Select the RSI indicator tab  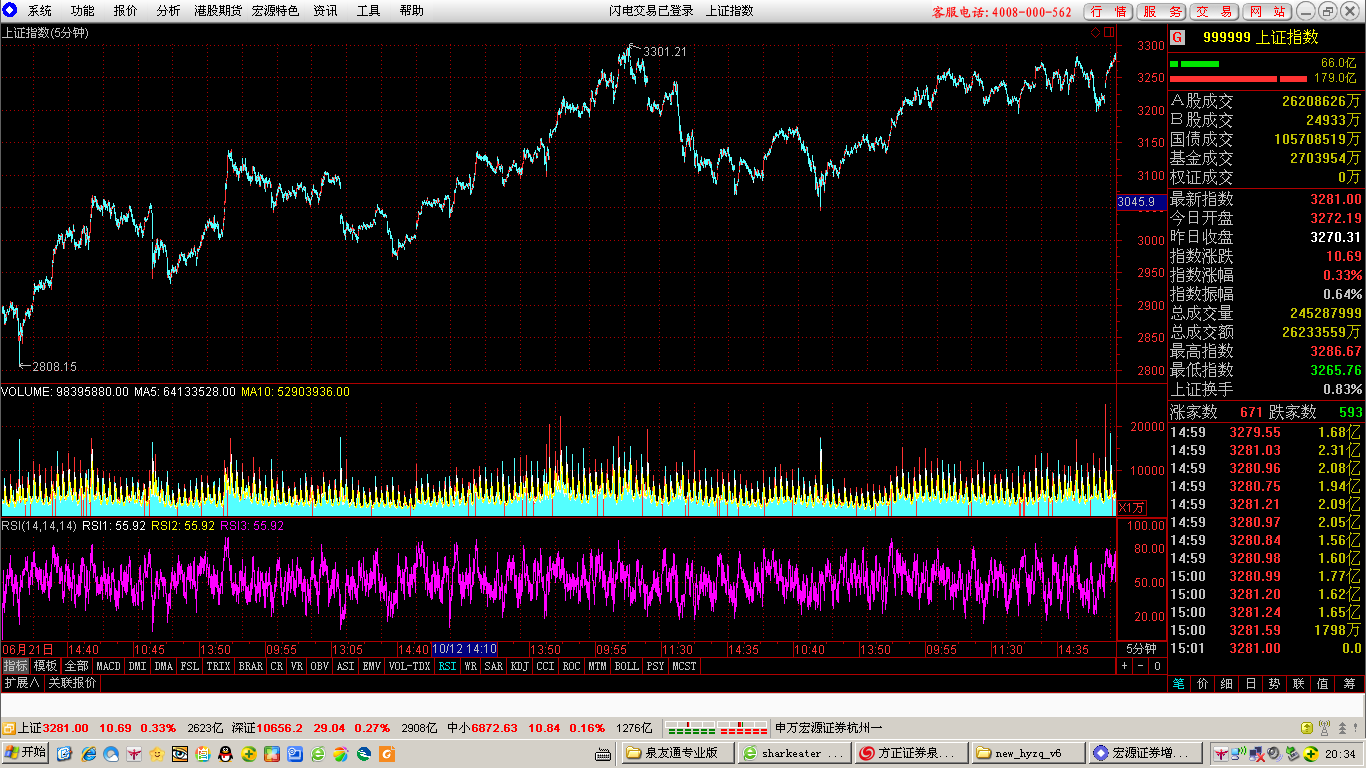[x=447, y=666]
